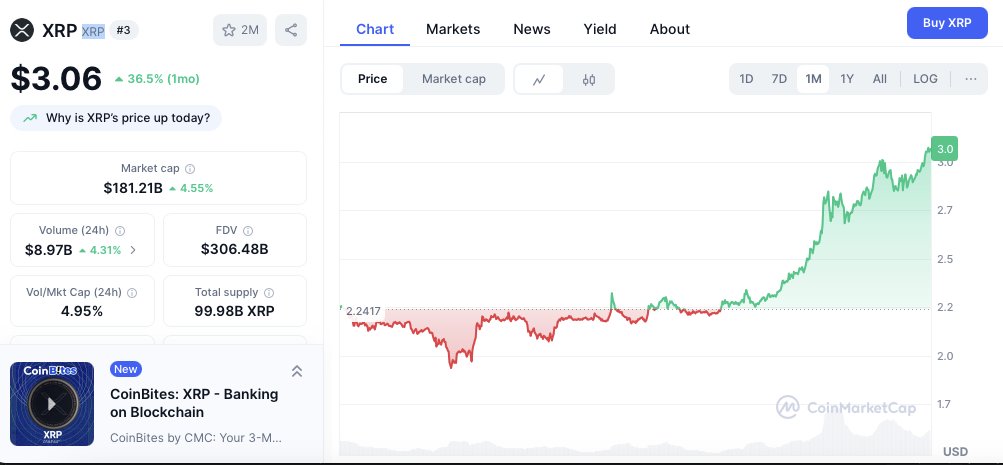
Task: Open Market cap info icon
Action: click(x=190, y=169)
